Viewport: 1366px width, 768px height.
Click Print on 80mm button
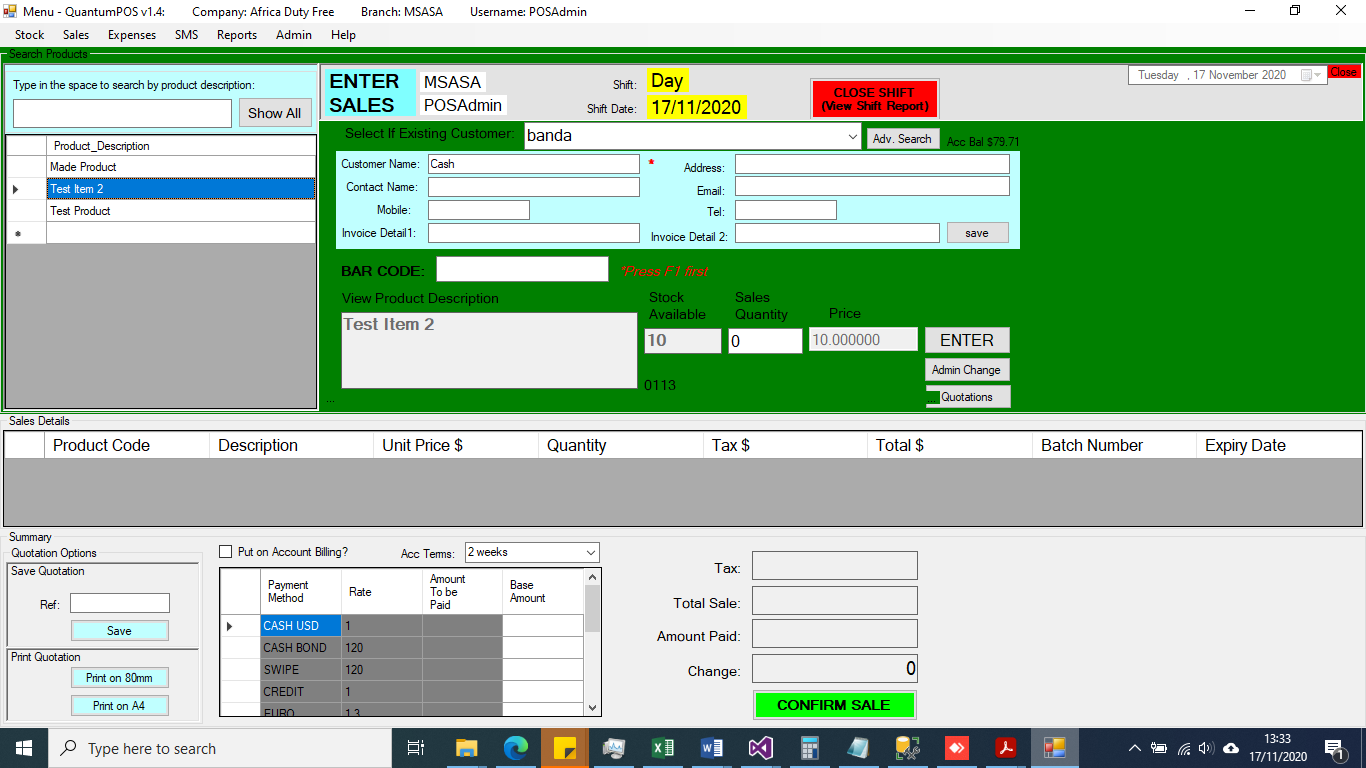coord(119,678)
